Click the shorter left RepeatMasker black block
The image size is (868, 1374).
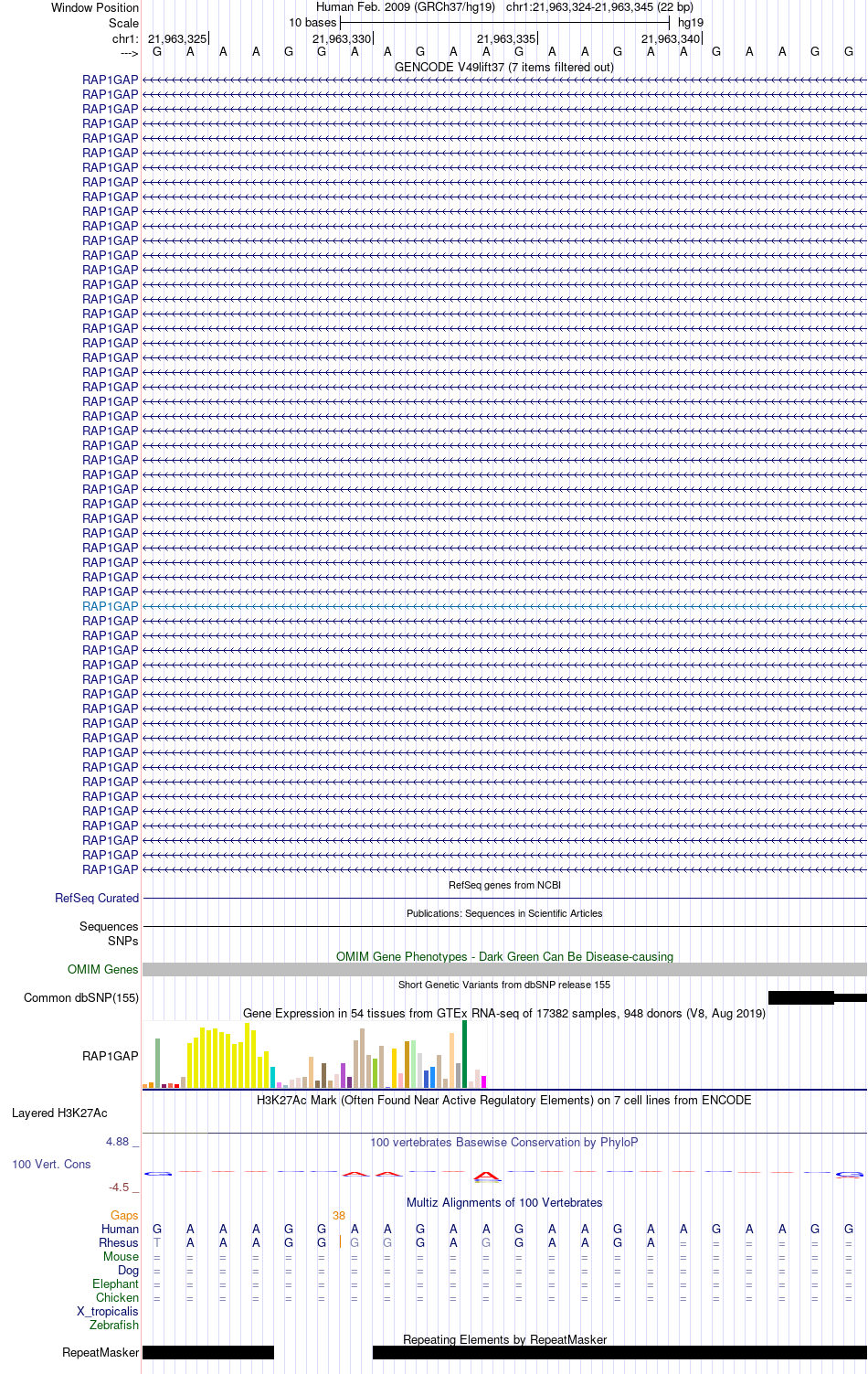208,1352
